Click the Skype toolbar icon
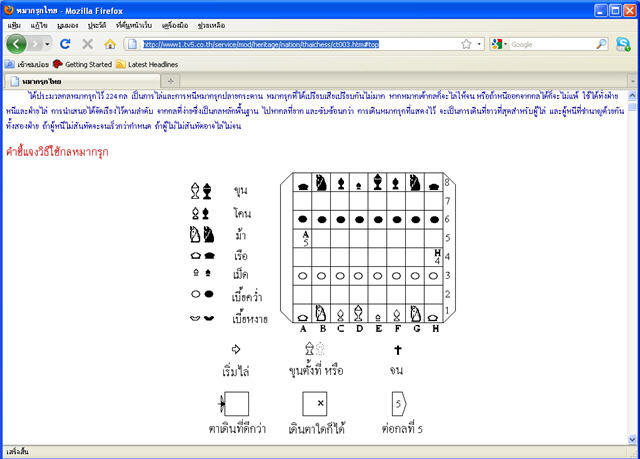Viewport: 640px width, 459px height. pyautogui.click(x=623, y=44)
